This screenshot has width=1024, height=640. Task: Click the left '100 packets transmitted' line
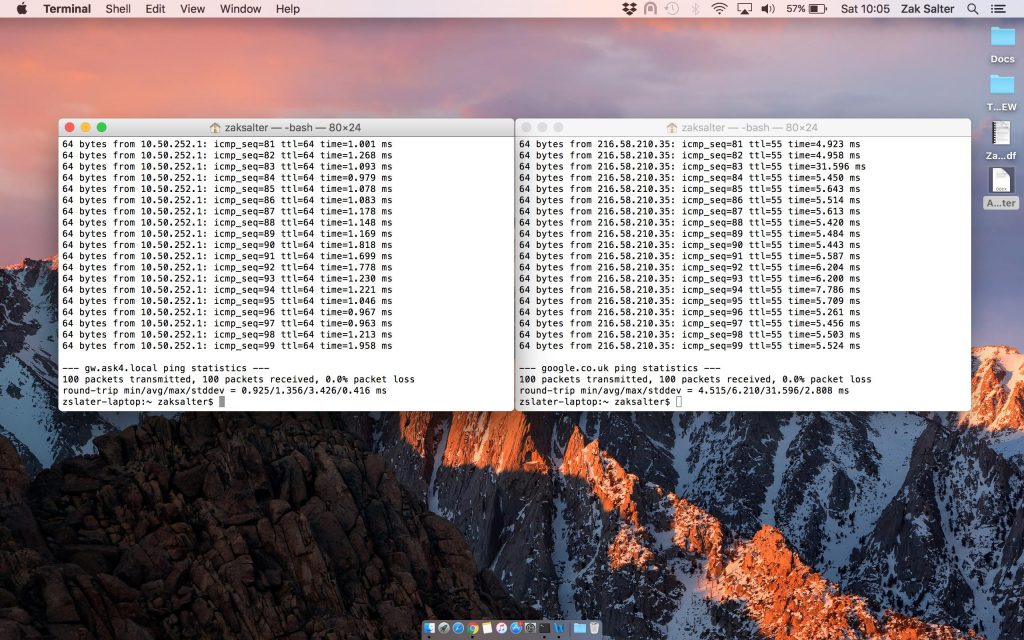238,379
